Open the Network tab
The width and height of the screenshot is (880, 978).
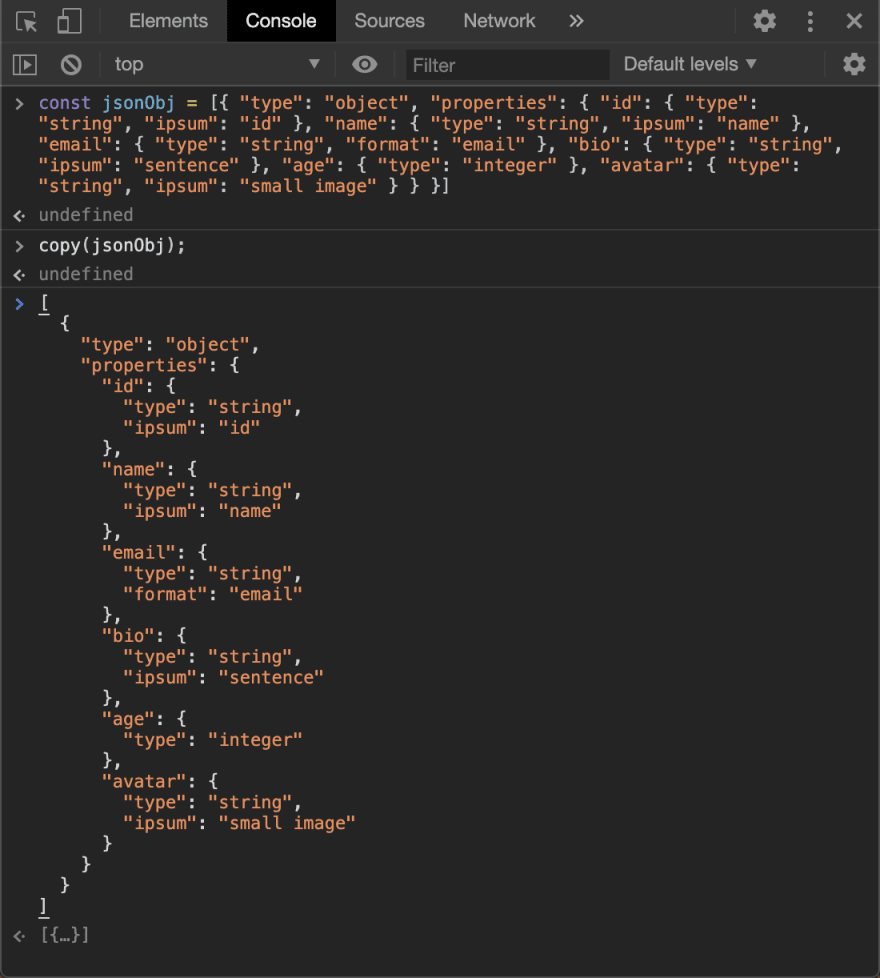pyautogui.click(x=499, y=21)
